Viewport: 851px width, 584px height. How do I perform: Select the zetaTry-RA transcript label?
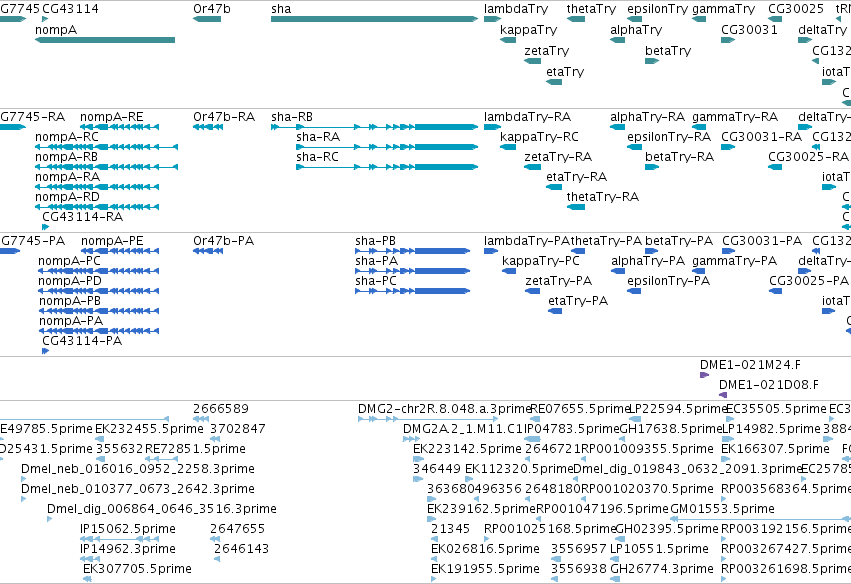[558, 157]
